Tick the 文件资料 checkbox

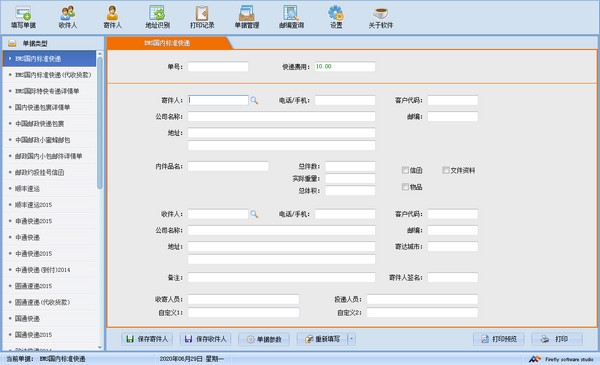pyautogui.click(x=446, y=170)
